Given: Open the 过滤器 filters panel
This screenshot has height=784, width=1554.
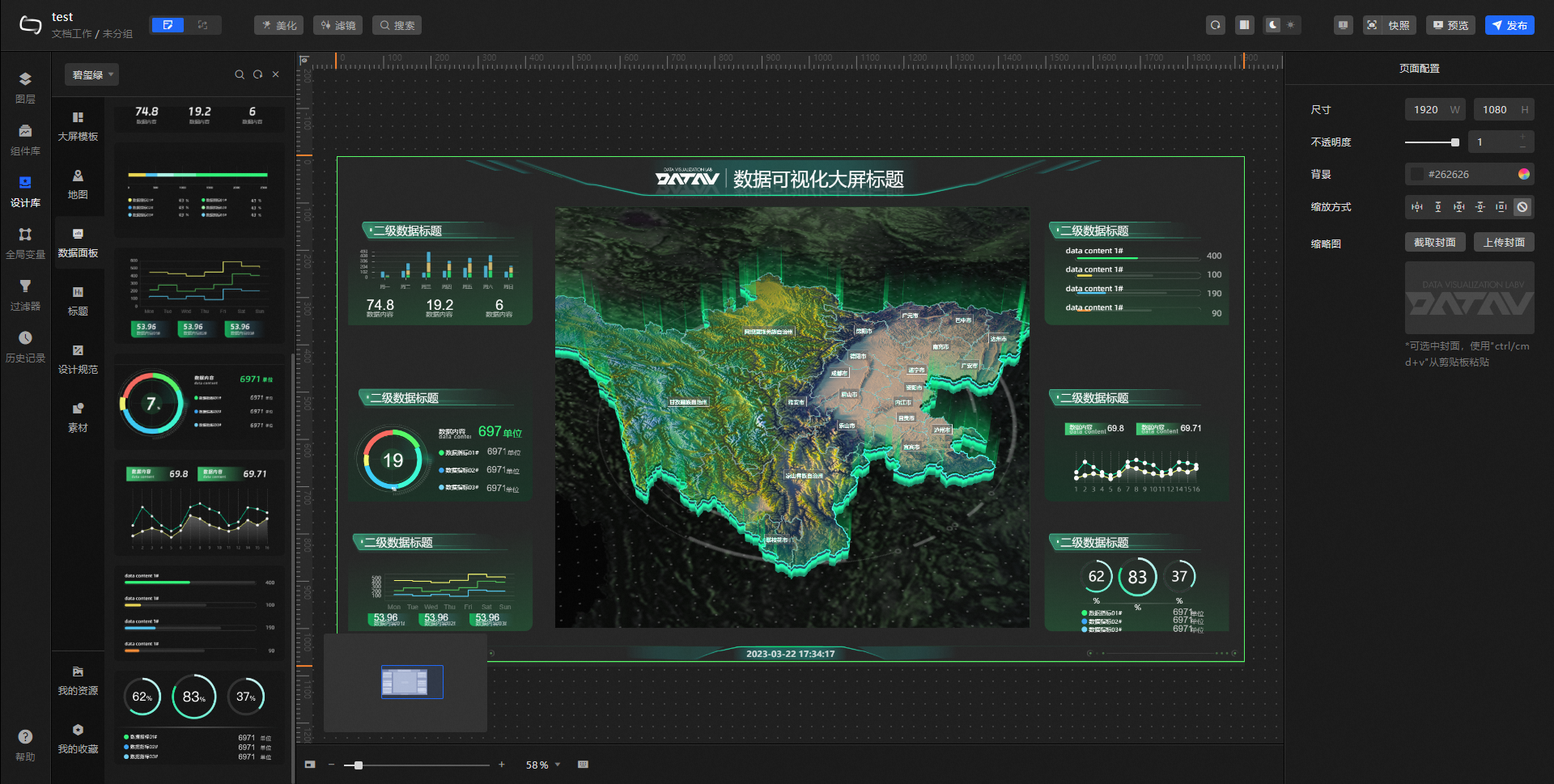Looking at the screenshot, I should tap(25, 295).
